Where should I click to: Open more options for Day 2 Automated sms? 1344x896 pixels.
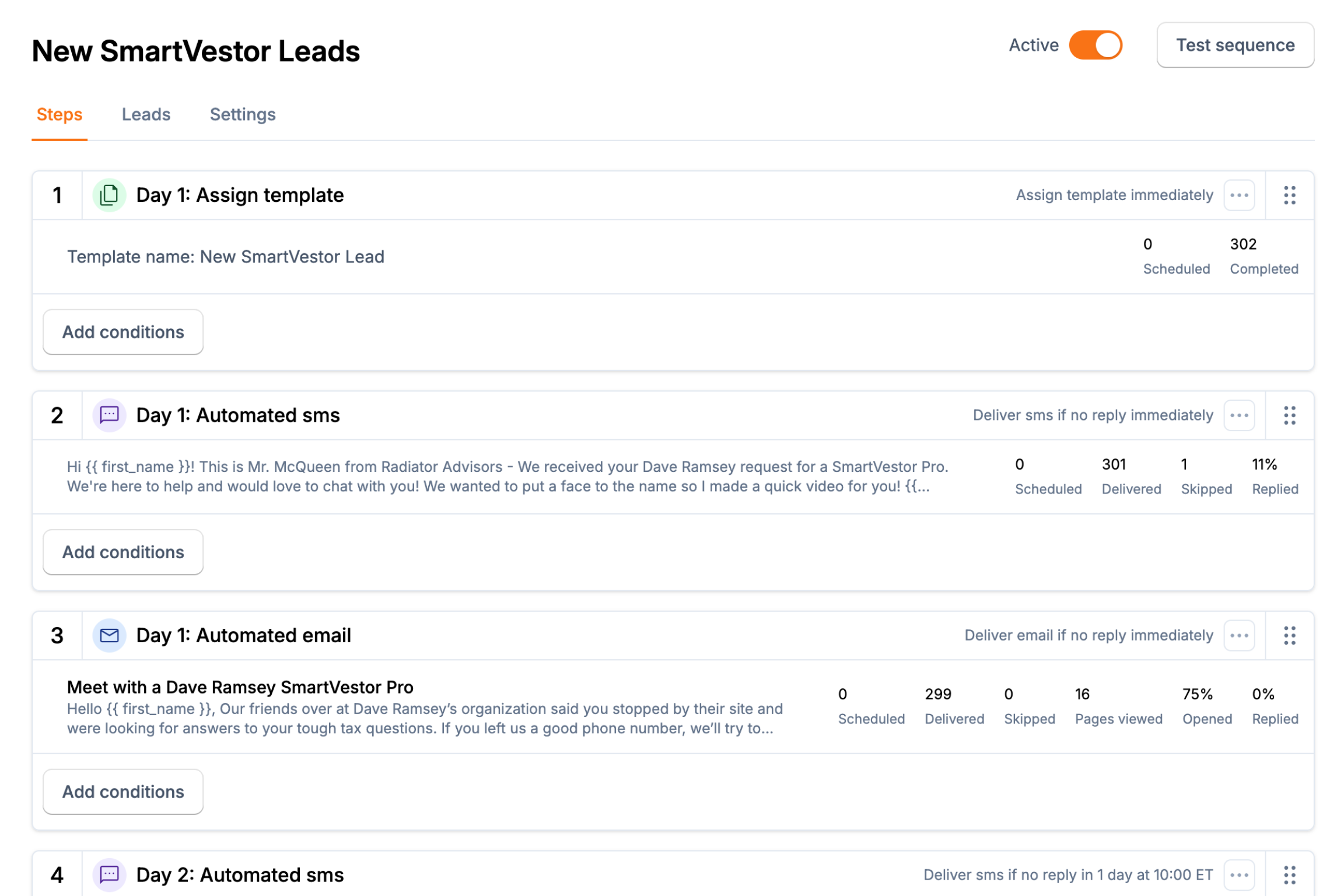[x=1239, y=874]
